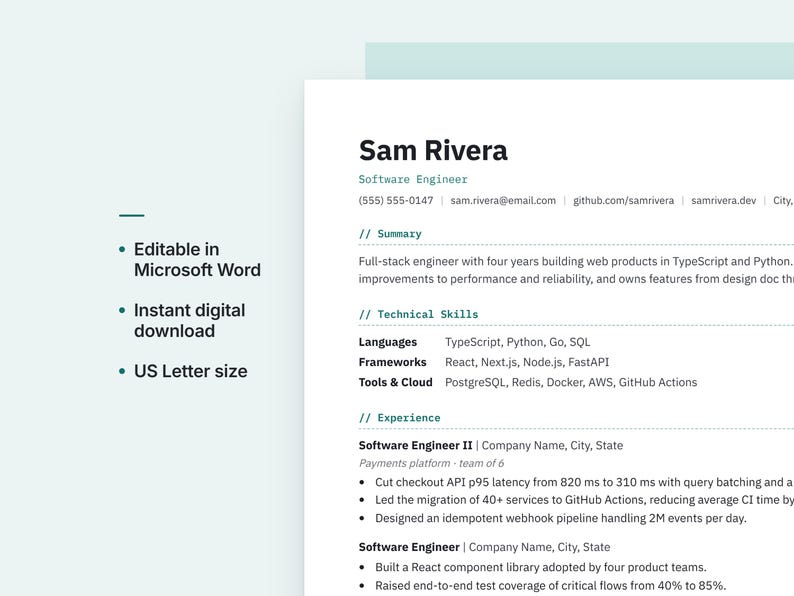Click the 'Software Engineer II' job title
Viewport: 794px width, 596px height.
[x=415, y=446]
